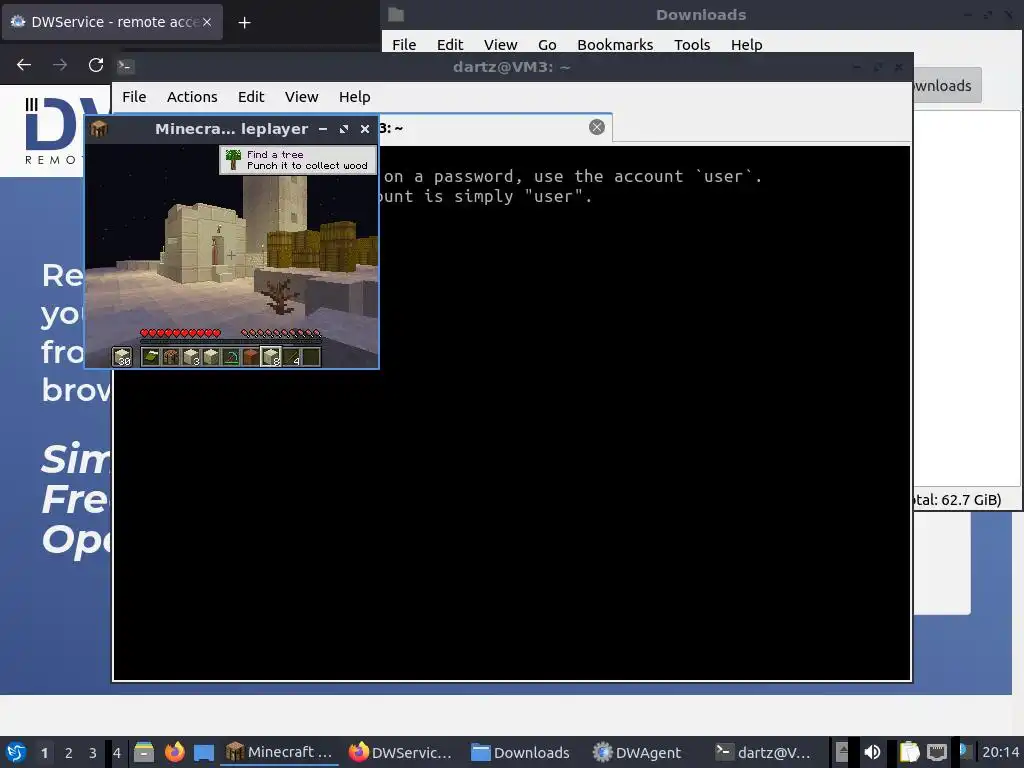The width and height of the screenshot is (1024, 768).
Task: Switch to Minecraft taskbar entry
Action: (280, 752)
